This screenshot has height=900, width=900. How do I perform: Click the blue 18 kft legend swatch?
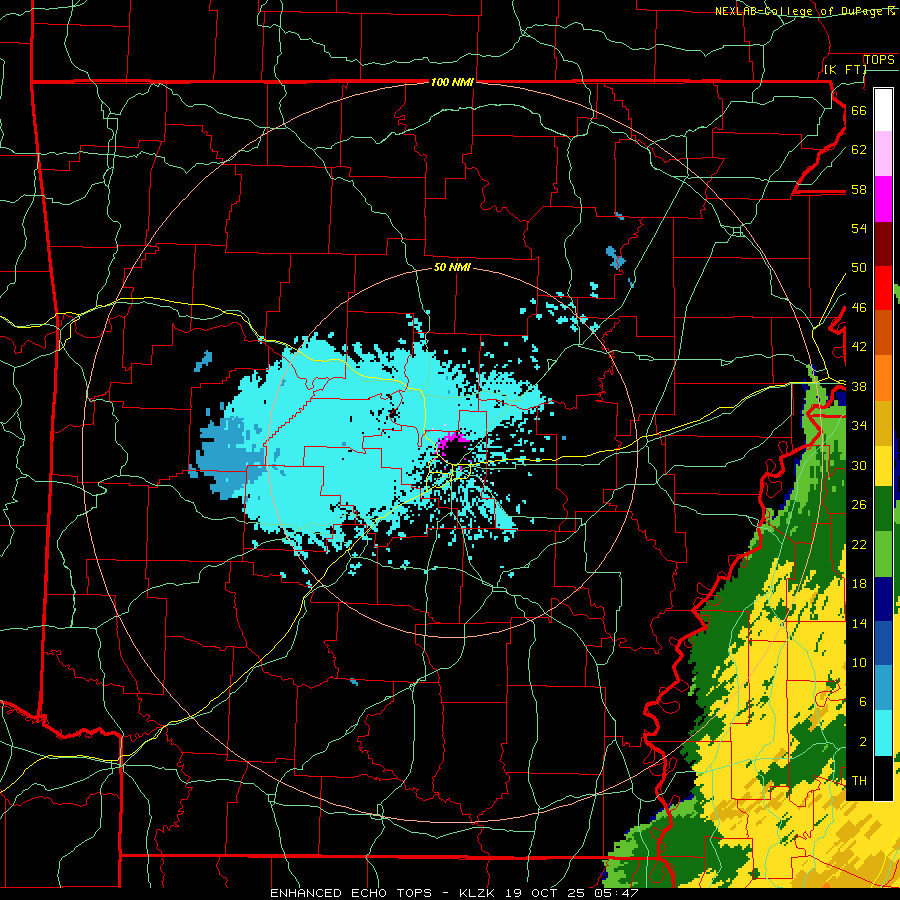pyautogui.click(x=883, y=643)
